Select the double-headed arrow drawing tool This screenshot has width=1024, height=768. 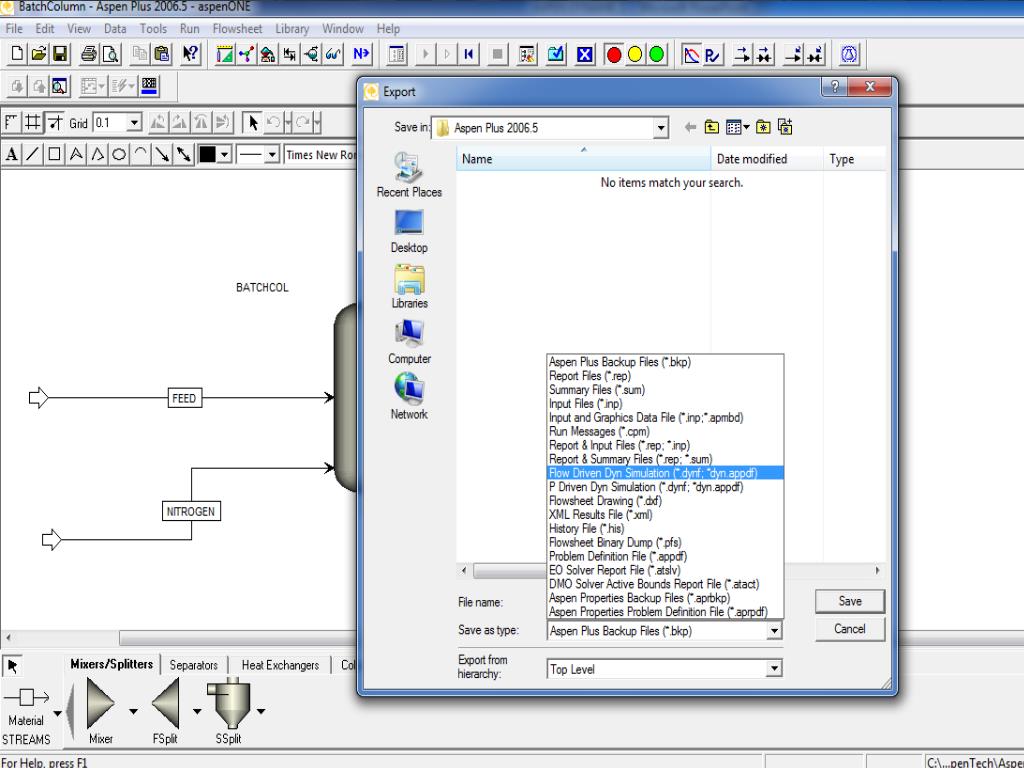(184, 155)
